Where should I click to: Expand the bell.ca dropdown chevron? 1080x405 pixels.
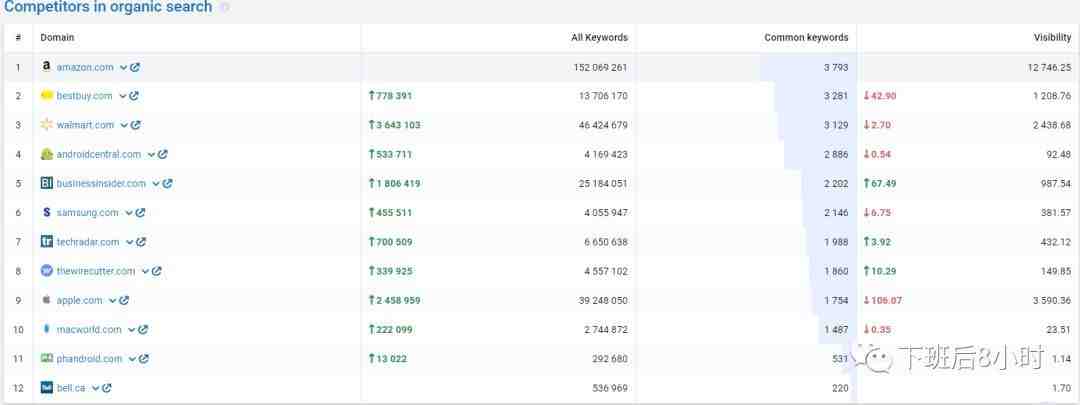(96, 388)
